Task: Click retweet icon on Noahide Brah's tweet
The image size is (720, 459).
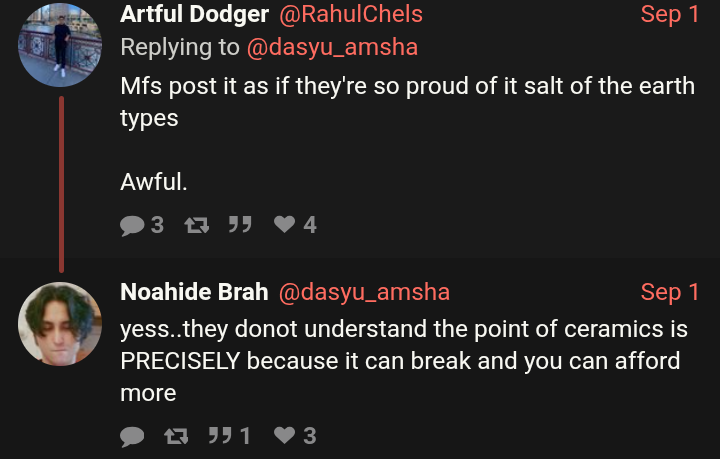Action: tap(176, 436)
